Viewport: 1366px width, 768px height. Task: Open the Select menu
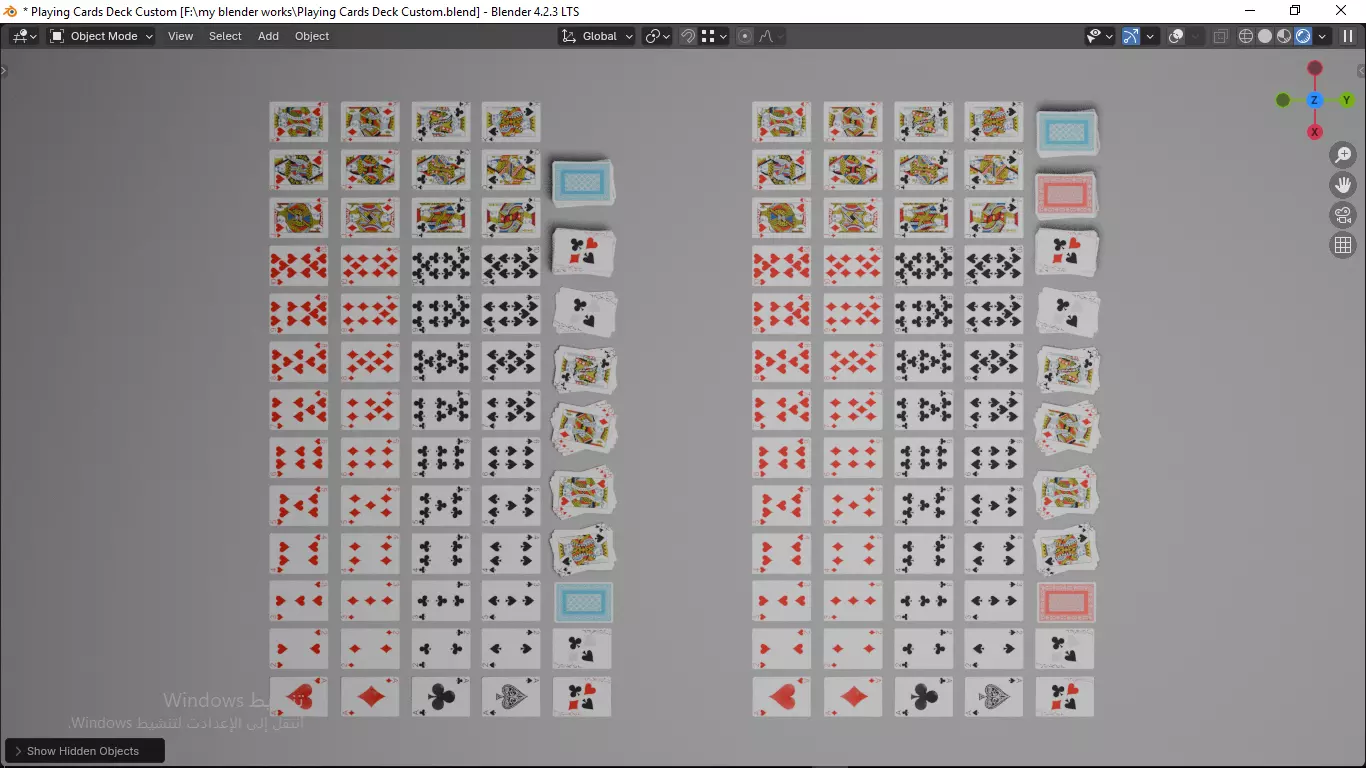tap(225, 36)
